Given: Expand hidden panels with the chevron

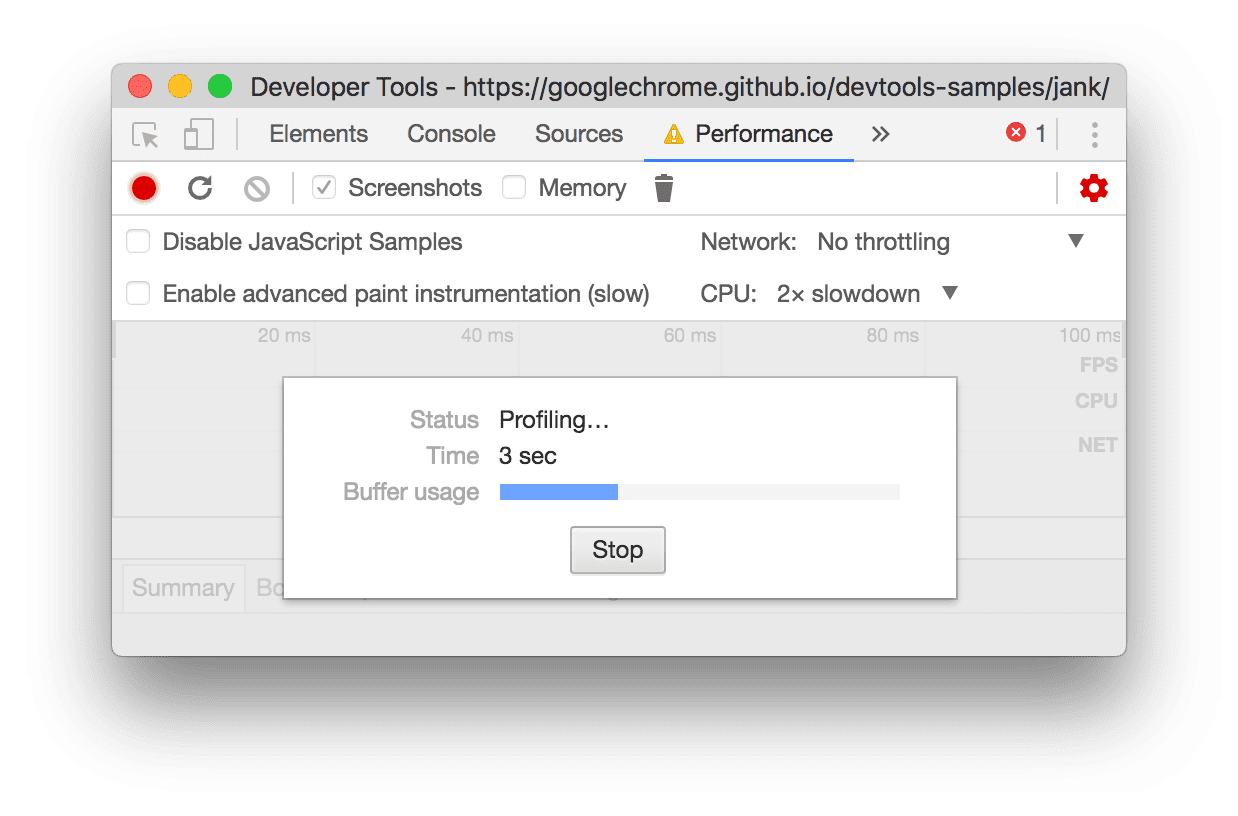Looking at the screenshot, I should (879, 134).
